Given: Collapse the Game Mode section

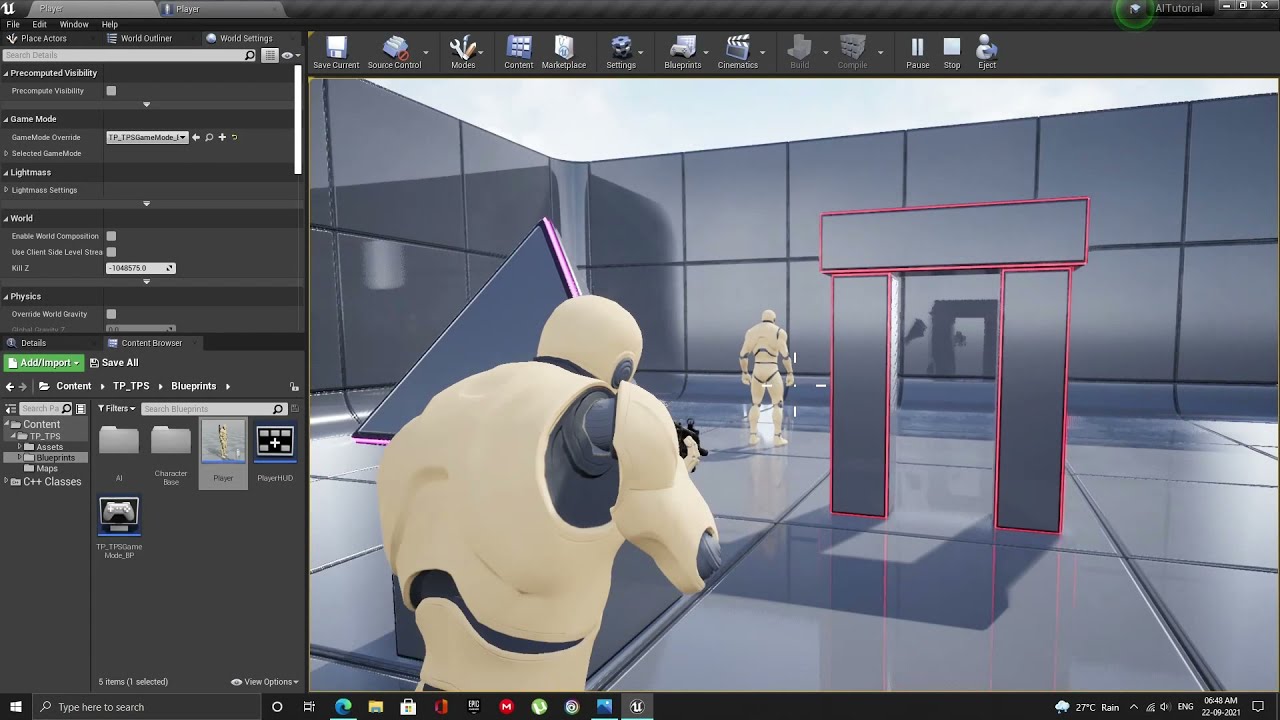Looking at the screenshot, I should point(6,119).
